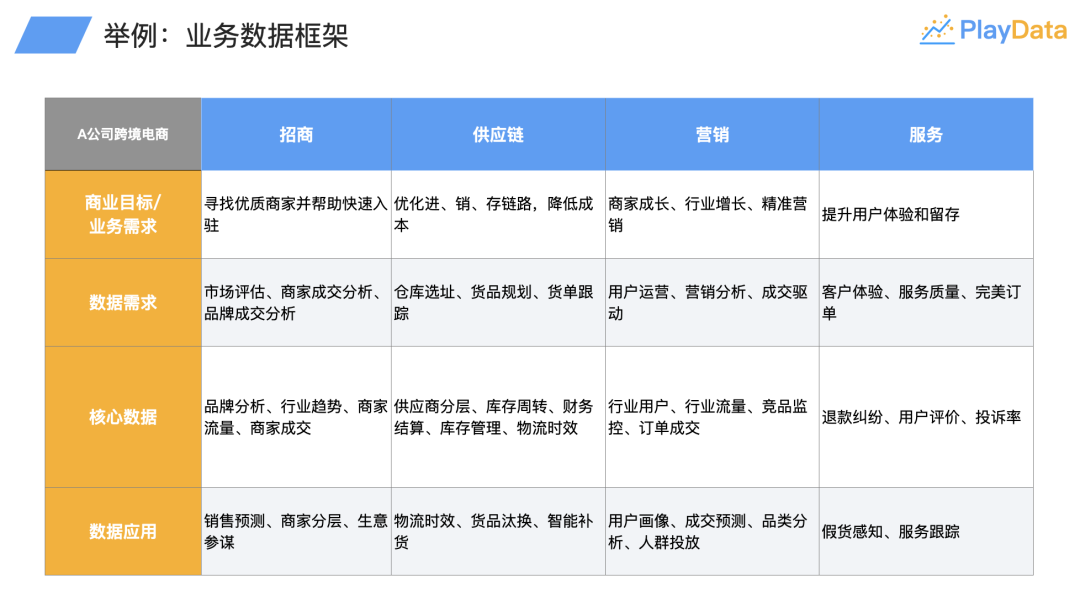Click cell 行业用户、行业流量、竞品监控、订单成交

tap(712, 417)
